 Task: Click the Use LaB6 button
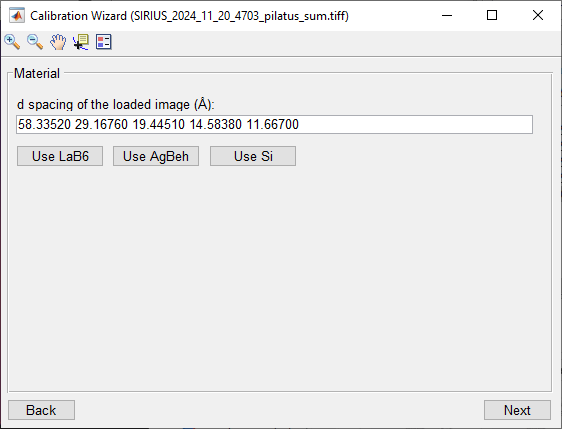coord(60,156)
